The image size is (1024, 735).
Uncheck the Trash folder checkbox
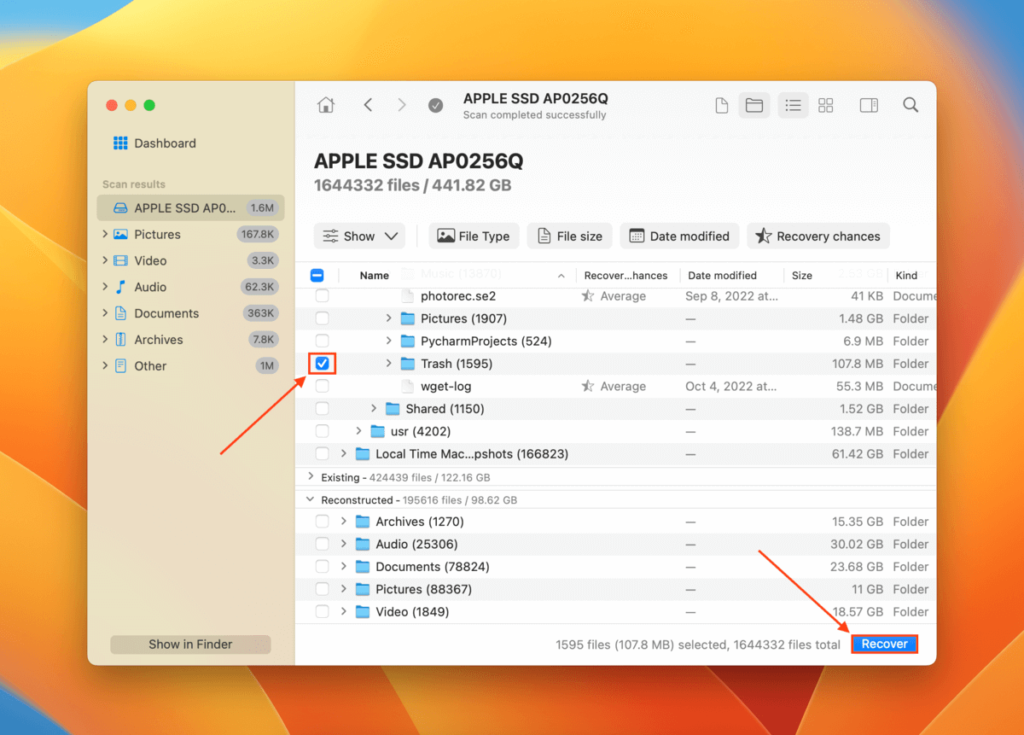click(x=321, y=363)
